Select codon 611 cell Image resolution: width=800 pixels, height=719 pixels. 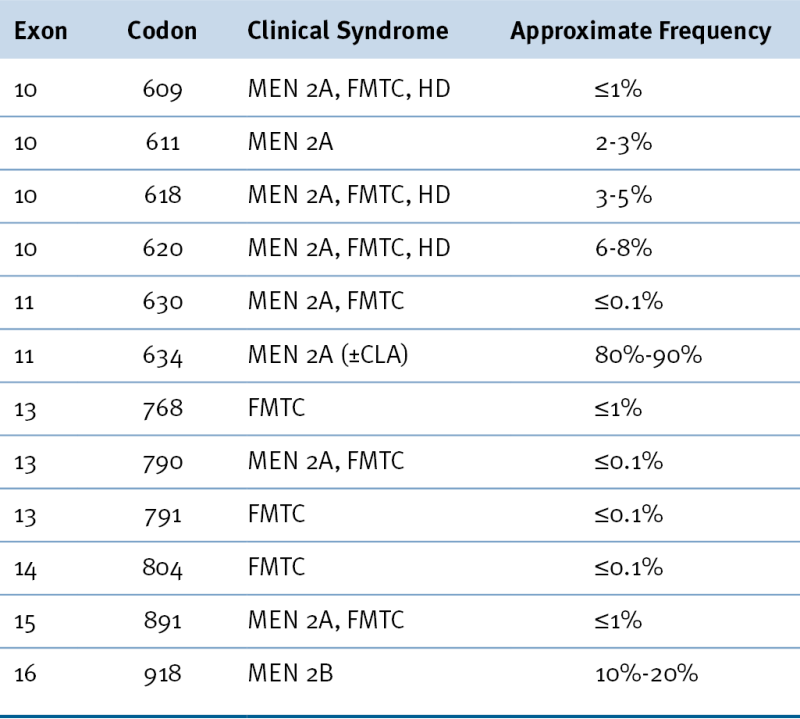point(162,143)
